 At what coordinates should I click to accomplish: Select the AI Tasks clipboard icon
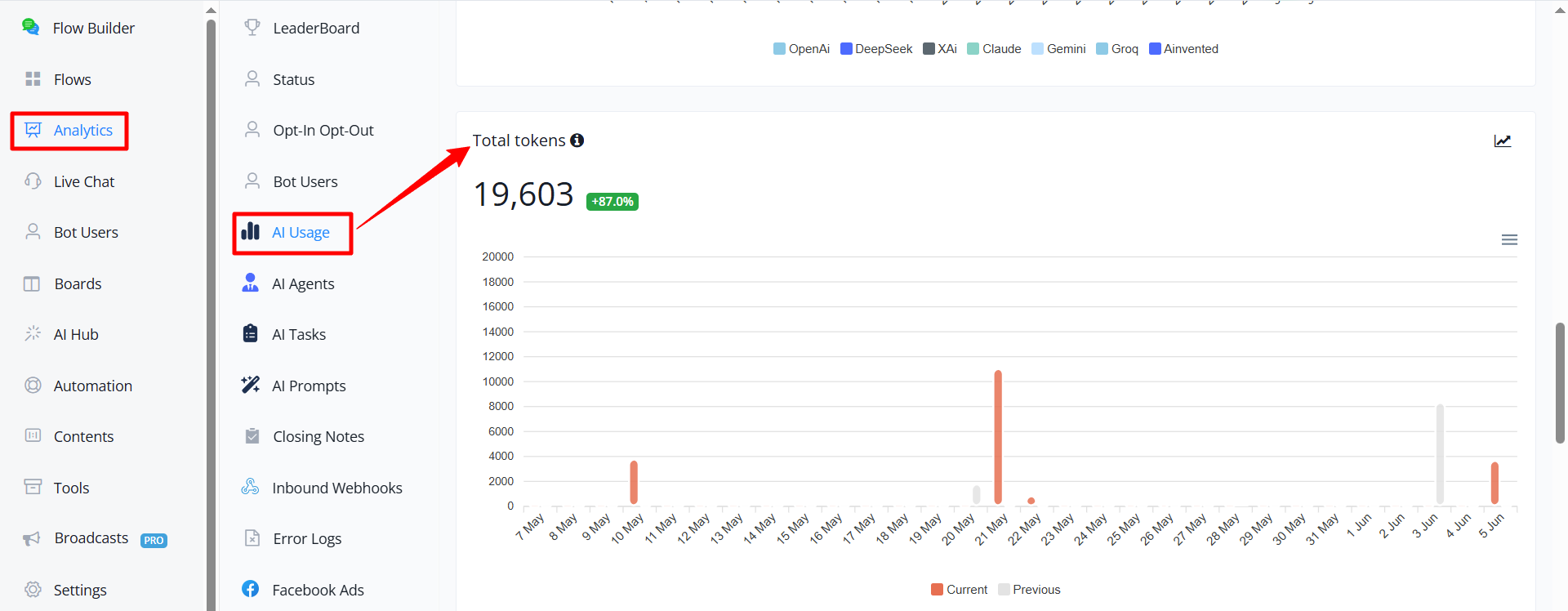(x=251, y=333)
